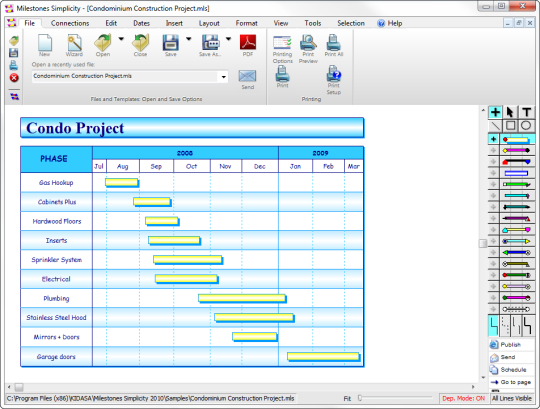Open Print Setup

click(334, 73)
